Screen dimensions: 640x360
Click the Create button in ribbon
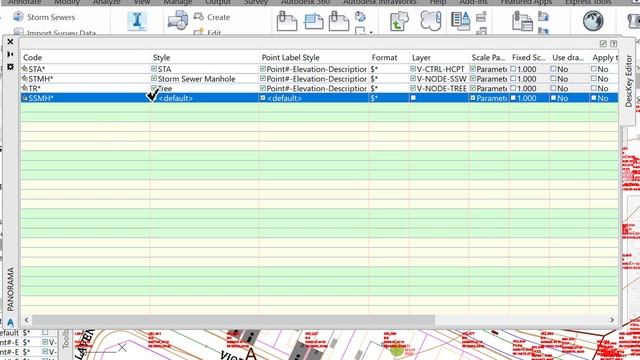212,17
